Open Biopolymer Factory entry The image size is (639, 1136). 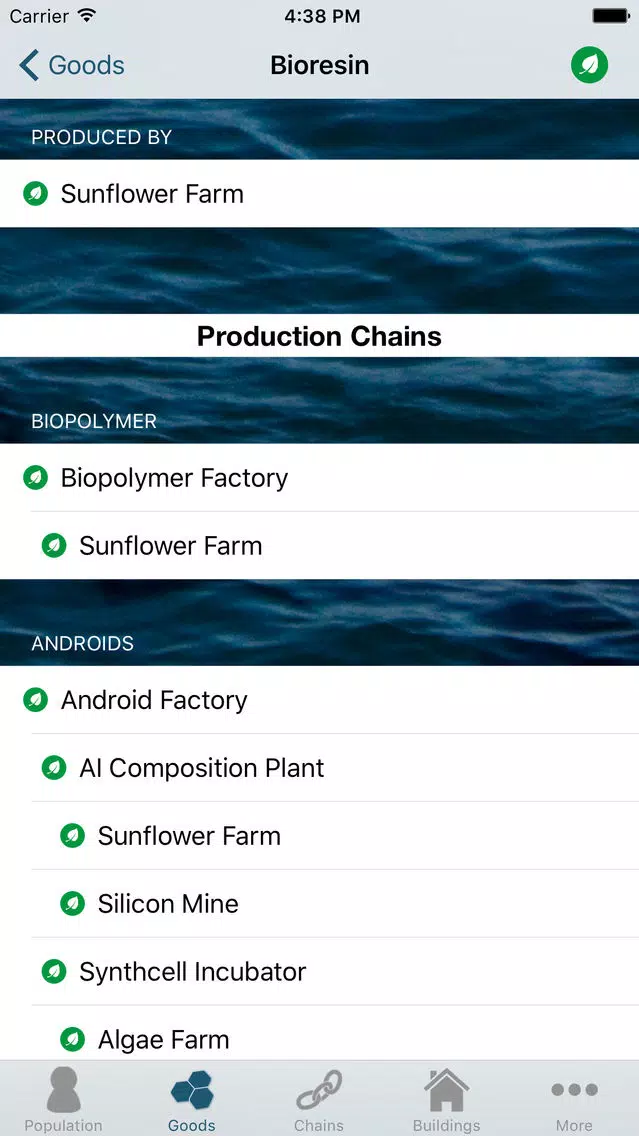pyautogui.click(x=320, y=477)
